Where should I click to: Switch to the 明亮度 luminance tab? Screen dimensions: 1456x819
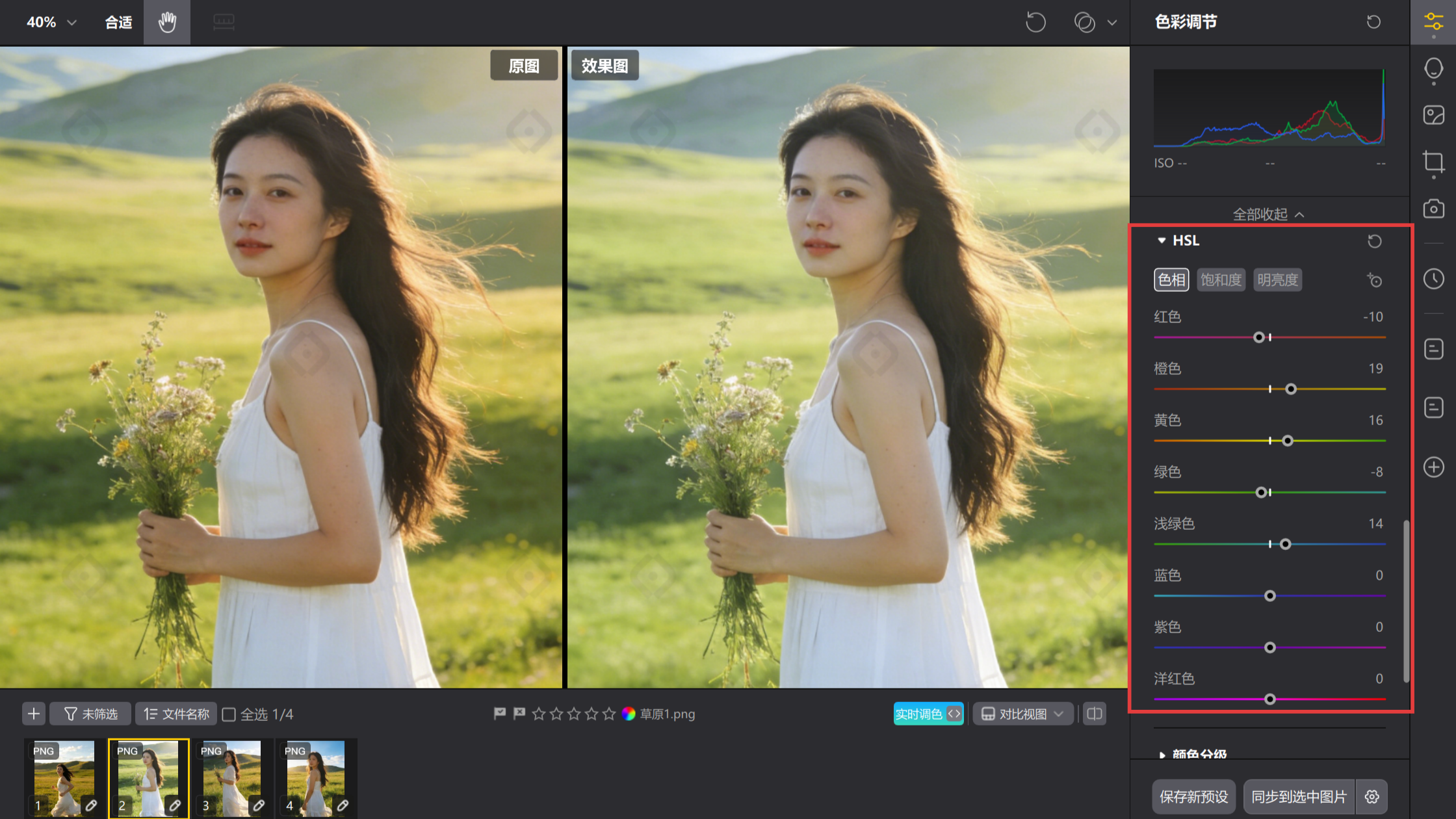point(1277,279)
